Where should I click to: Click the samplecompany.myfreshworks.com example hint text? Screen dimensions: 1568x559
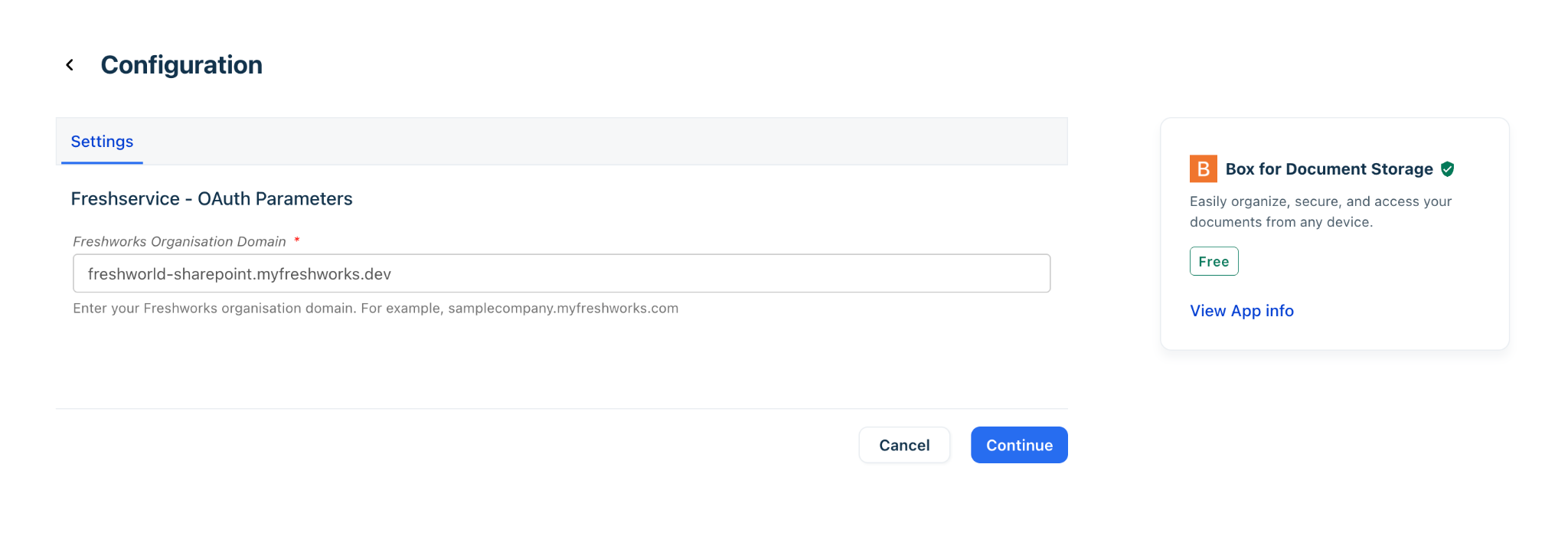point(563,309)
